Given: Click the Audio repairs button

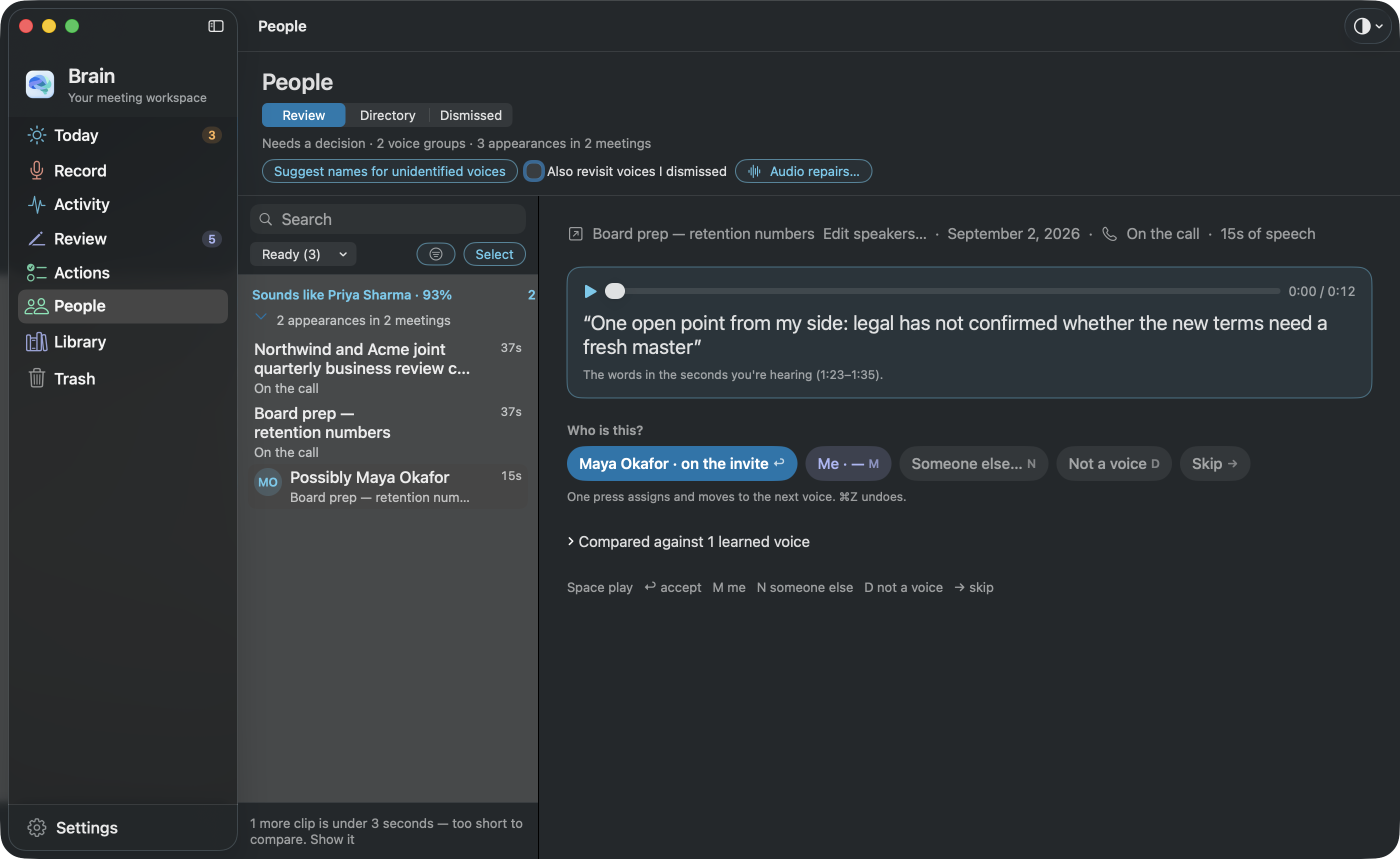Looking at the screenshot, I should click(803, 171).
